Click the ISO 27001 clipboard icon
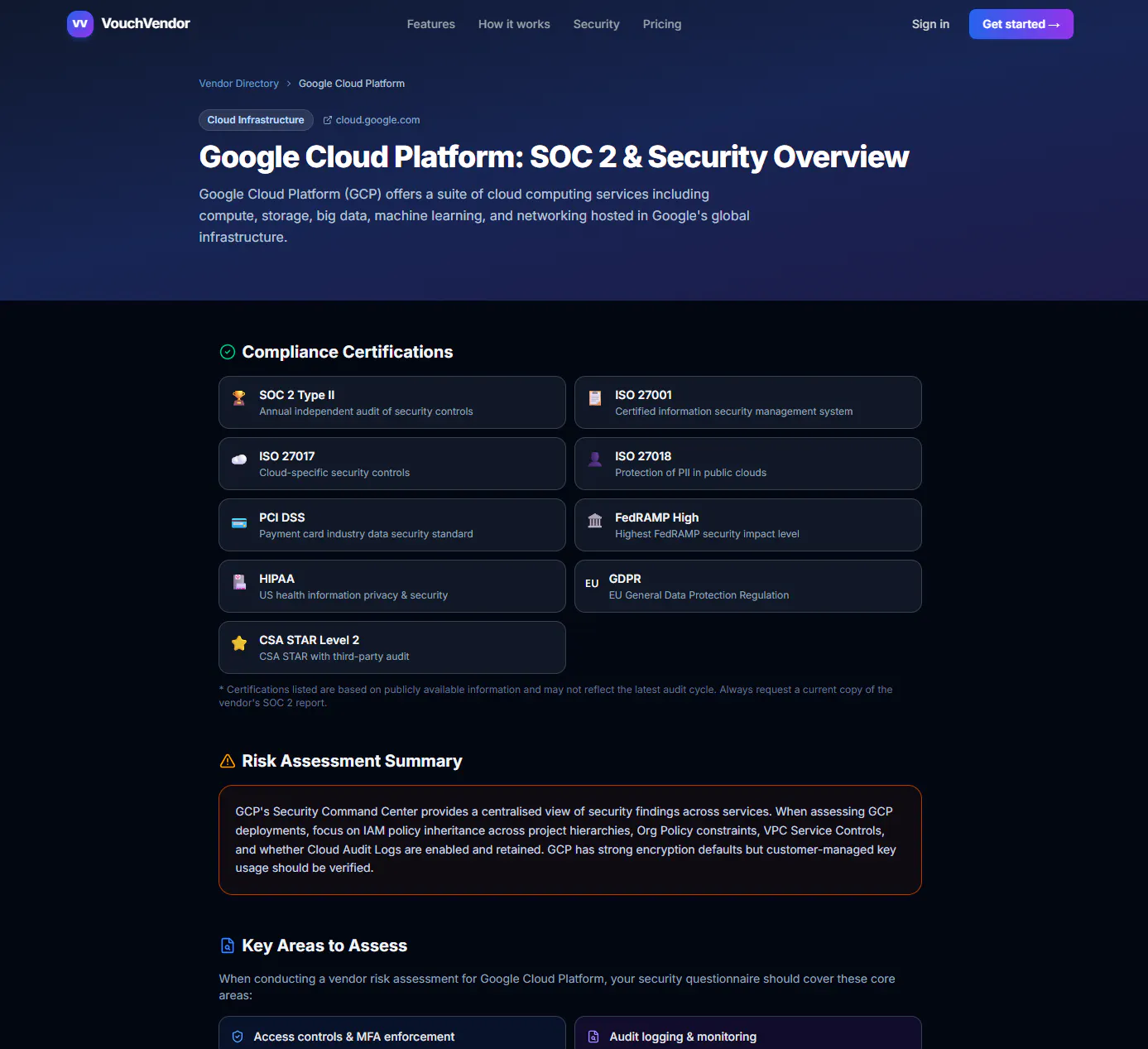The height and width of the screenshot is (1049, 1148). [x=595, y=398]
